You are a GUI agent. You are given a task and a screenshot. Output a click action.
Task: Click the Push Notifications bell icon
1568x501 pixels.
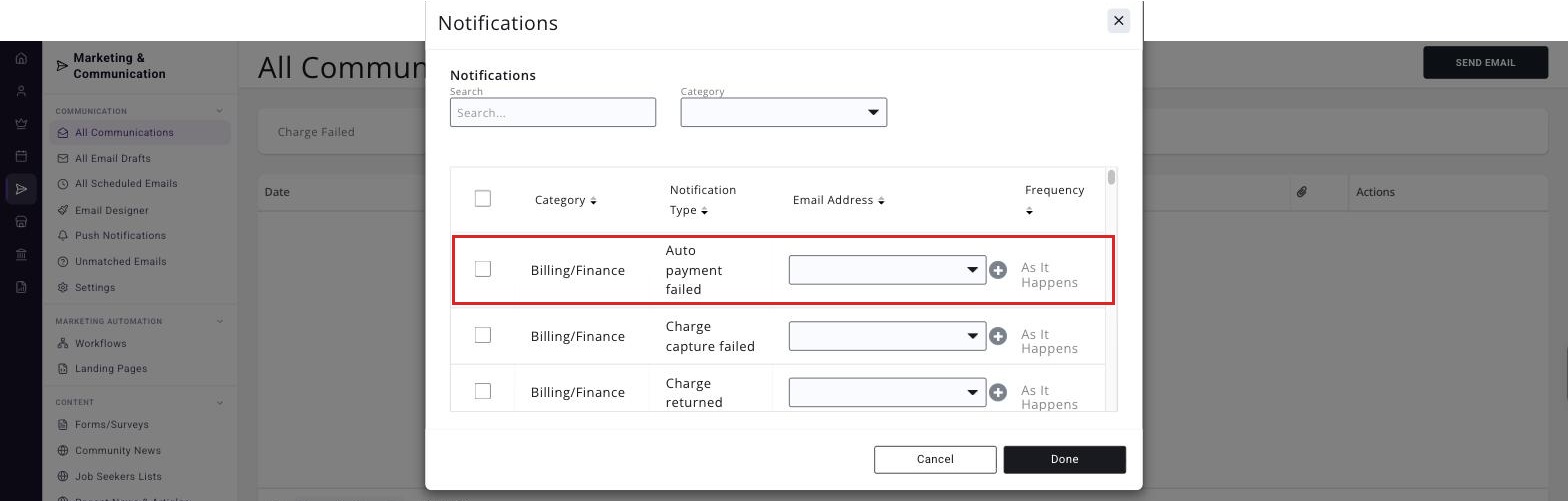[63, 236]
